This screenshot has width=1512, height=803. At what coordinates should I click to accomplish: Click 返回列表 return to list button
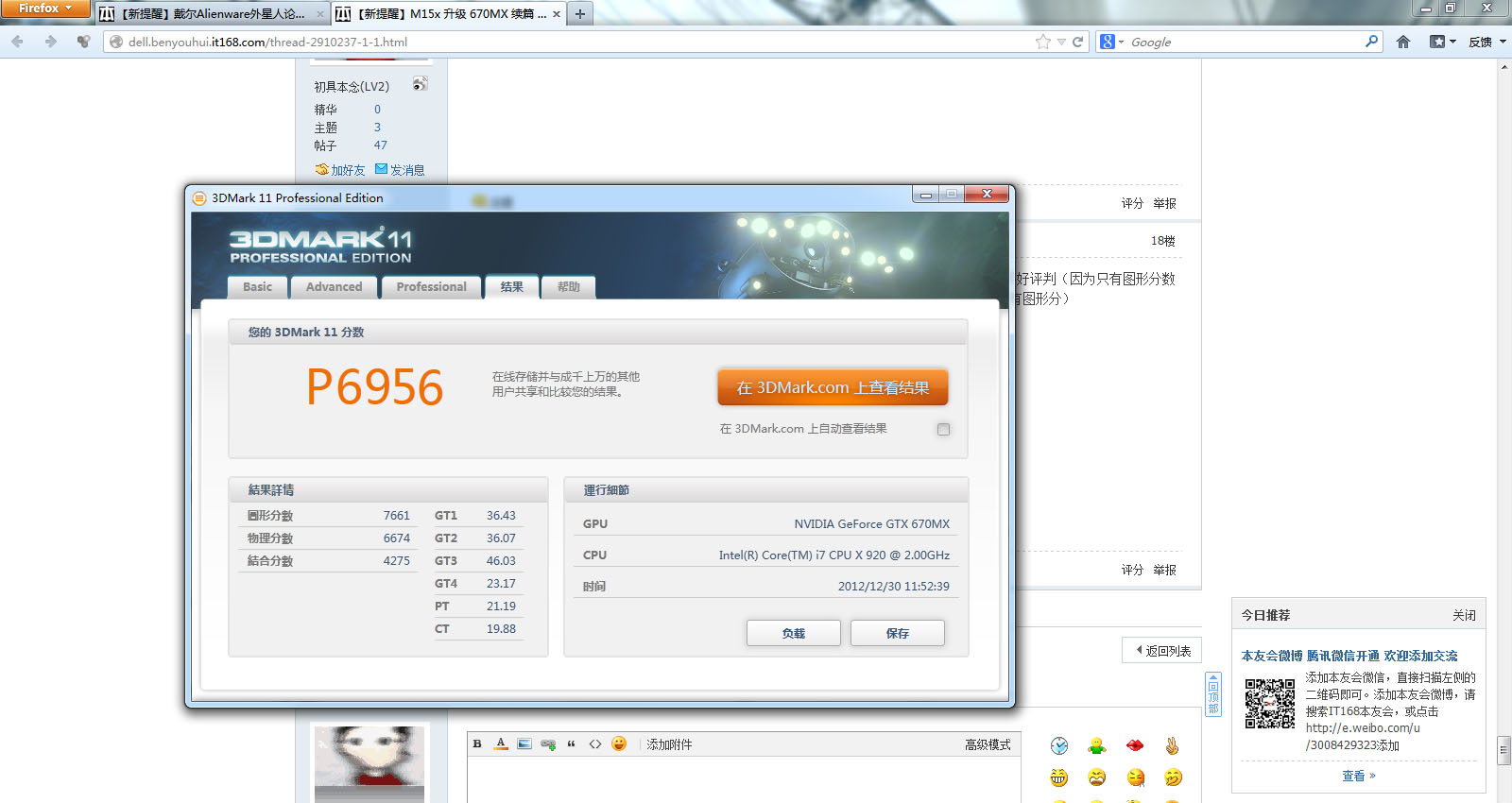point(1162,651)
